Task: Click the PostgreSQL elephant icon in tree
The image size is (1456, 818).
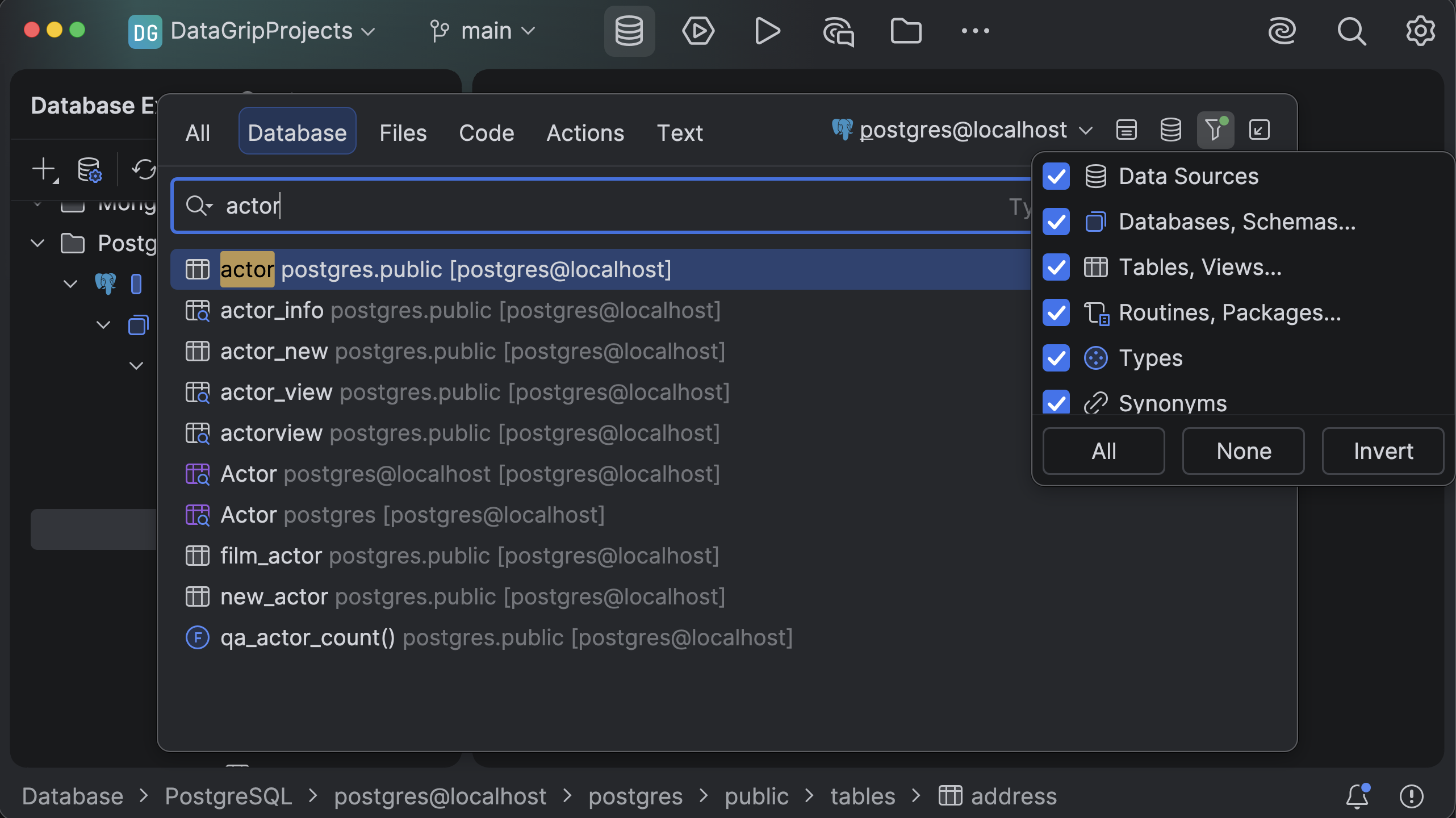Action: (x=106, y=283)
